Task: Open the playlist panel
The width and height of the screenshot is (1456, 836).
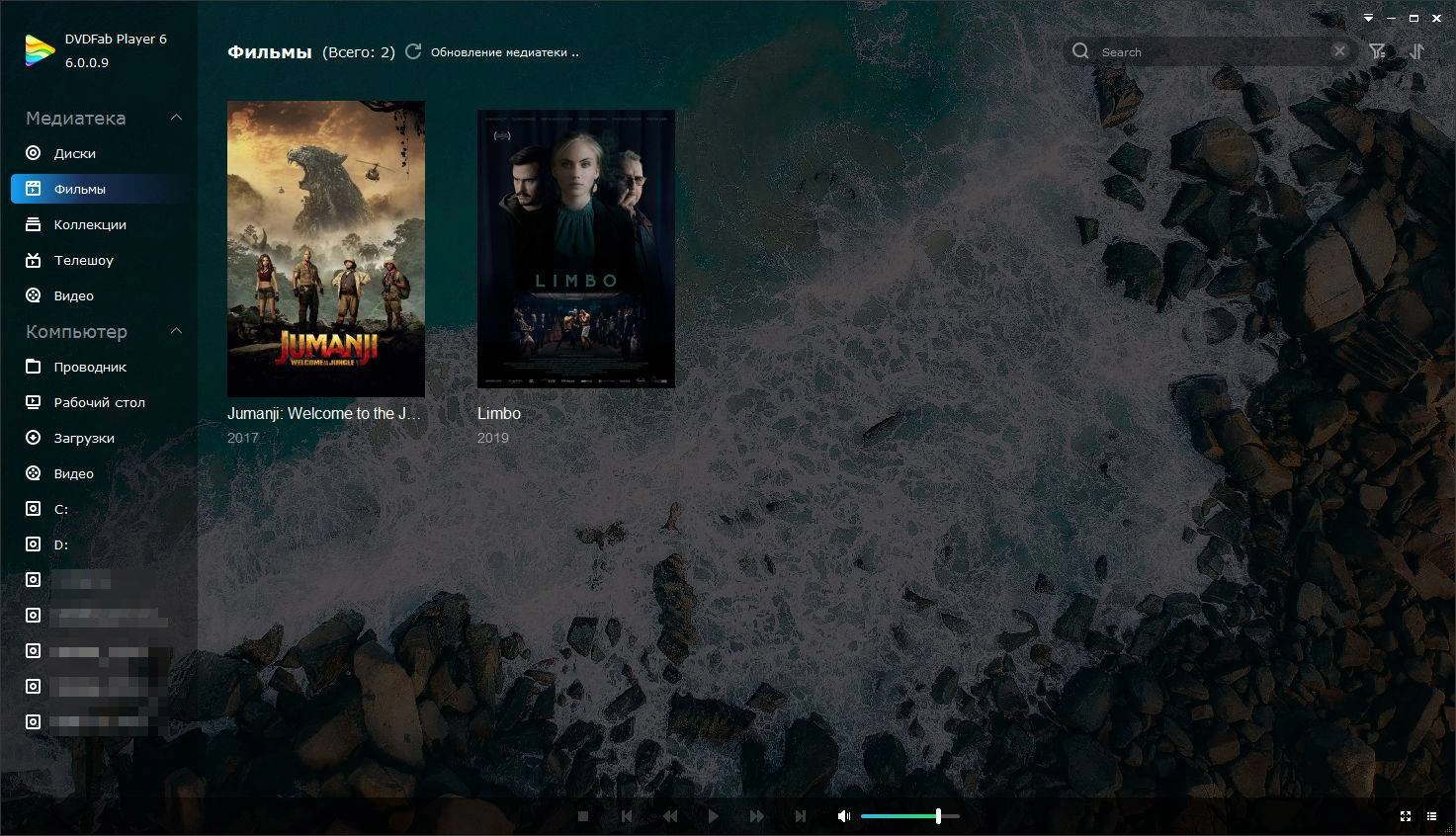Action: click(x=1431, y=816)
